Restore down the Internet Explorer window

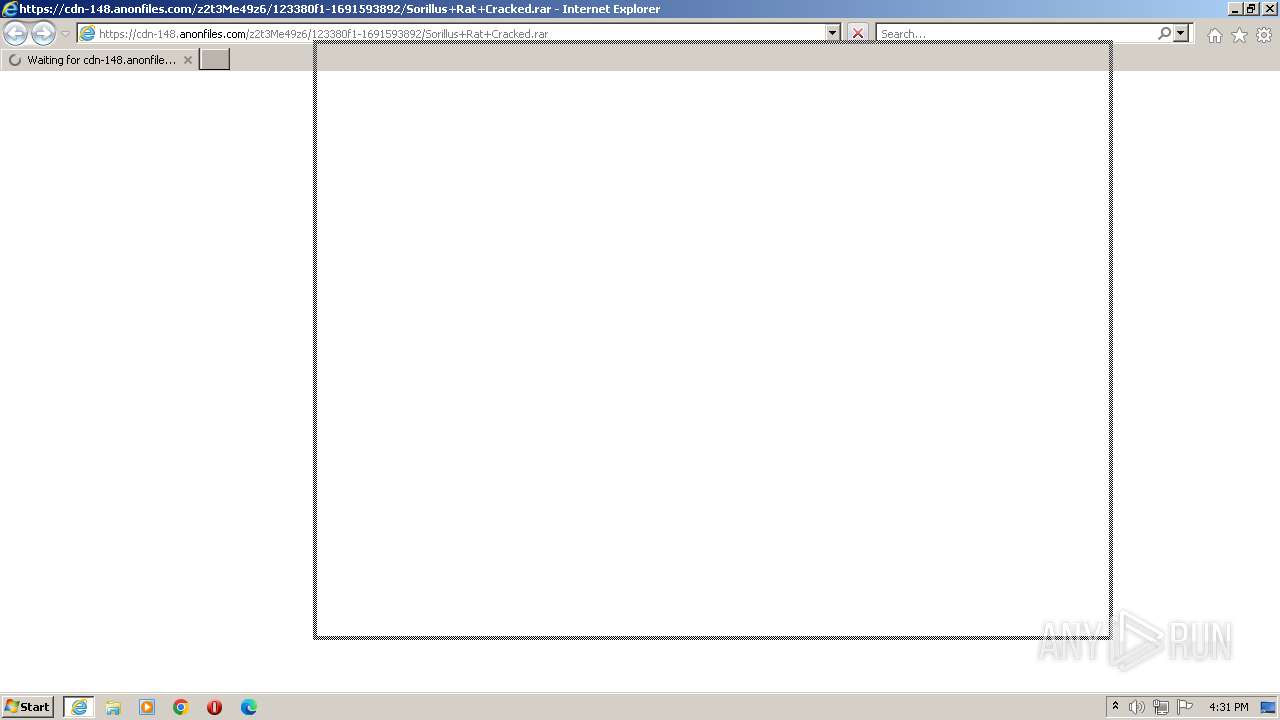point(1251,8)
